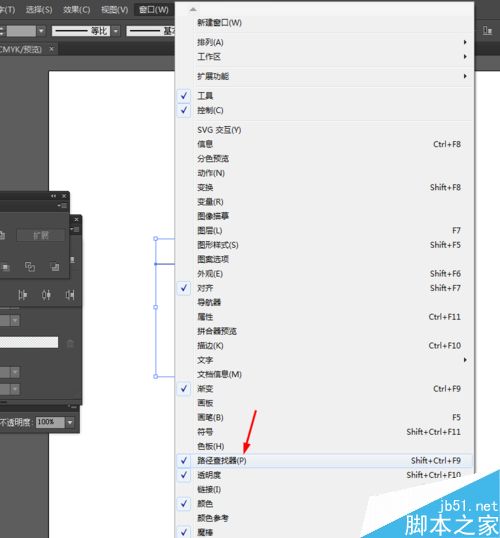
Task: Open SVG 交互(Y) panel
Action: click(324, 130)
